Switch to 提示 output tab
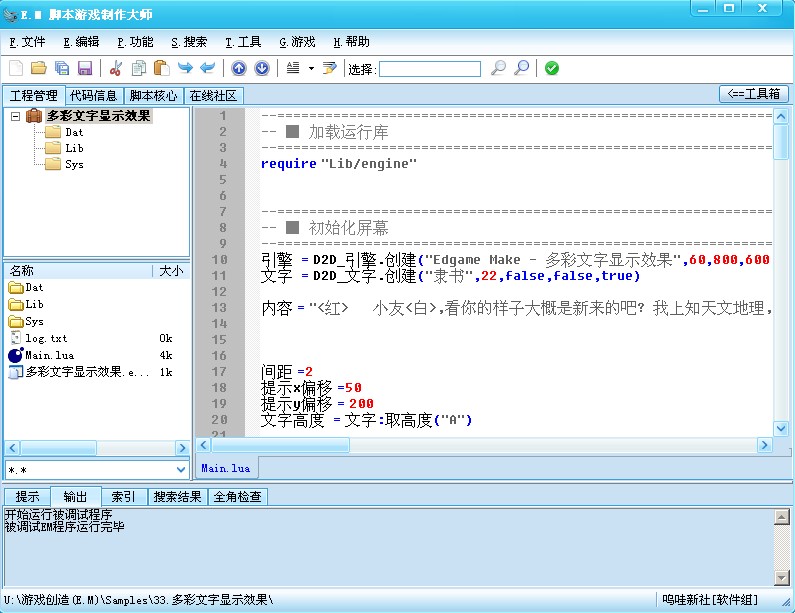 tap(27, 496)
